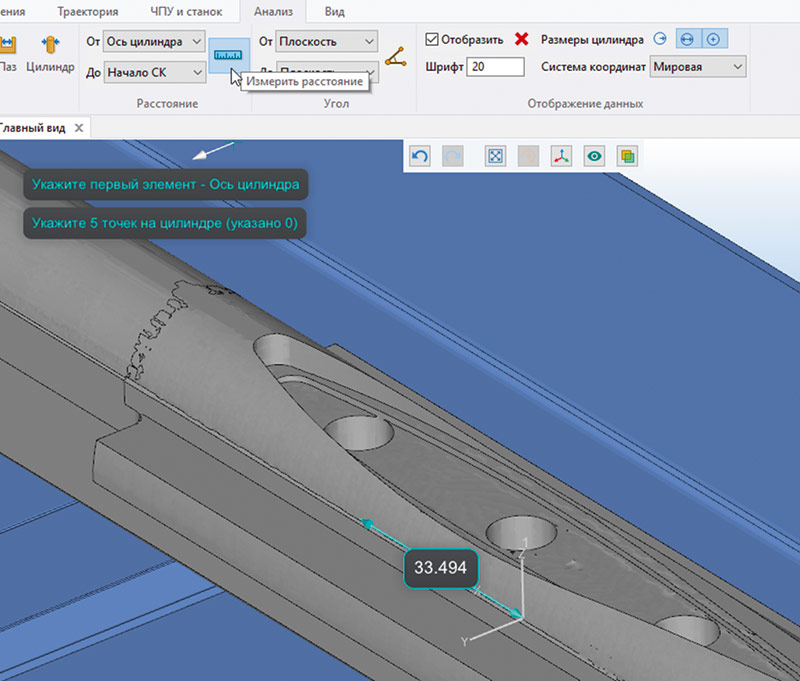Open the ЧПУ и станок tab

pos(185,12)
